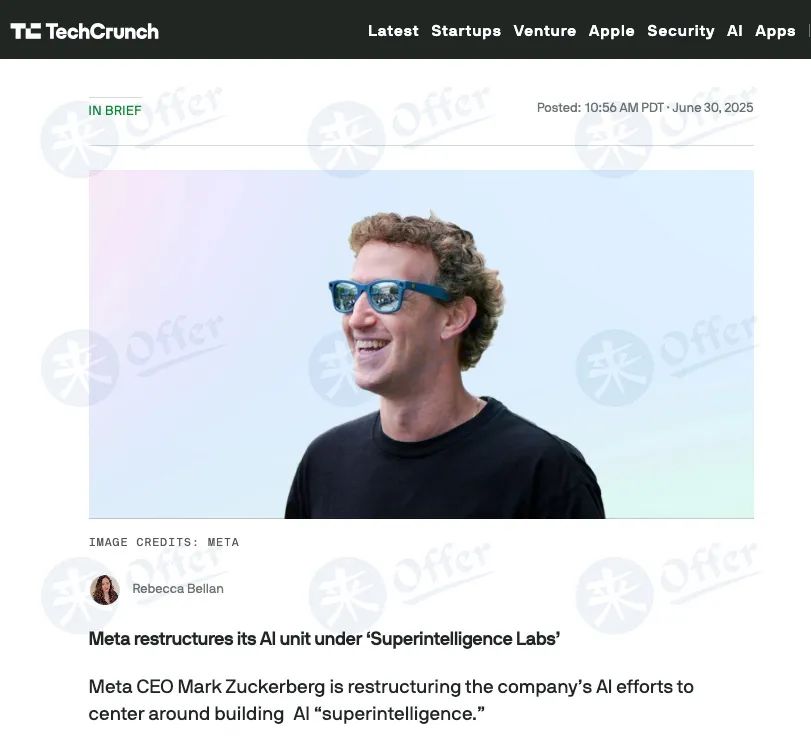Screen dimensions: 811x736
Task: Click the TC icon mark in header
Action: click(x=25, y=31)
